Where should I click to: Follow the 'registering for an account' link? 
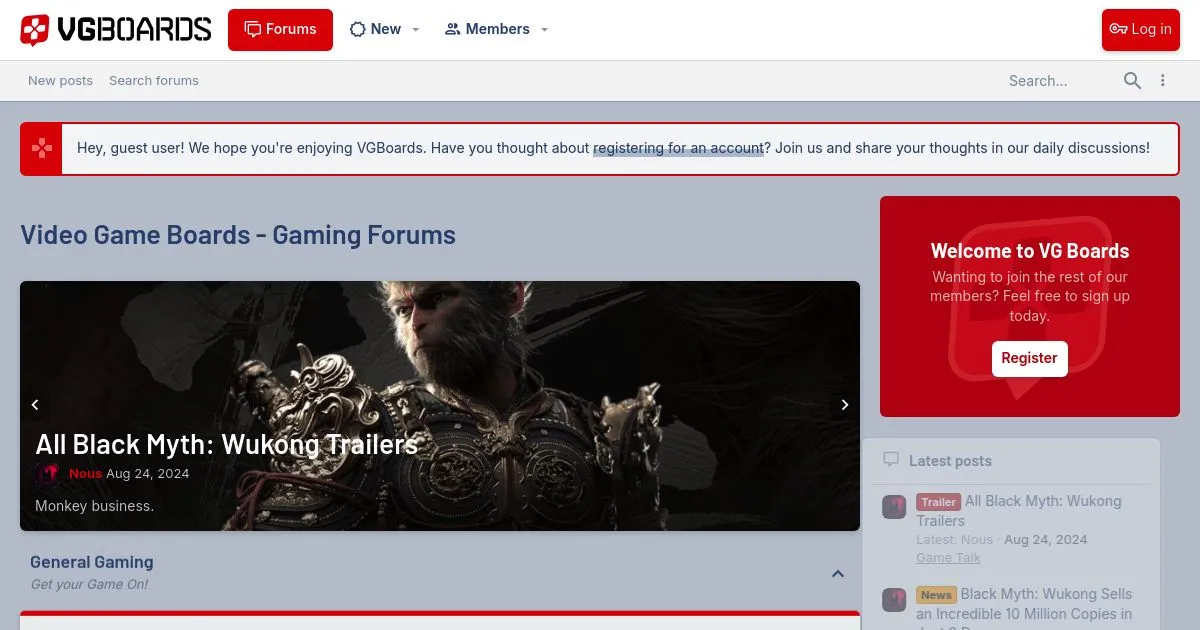[x=678, y=148]
